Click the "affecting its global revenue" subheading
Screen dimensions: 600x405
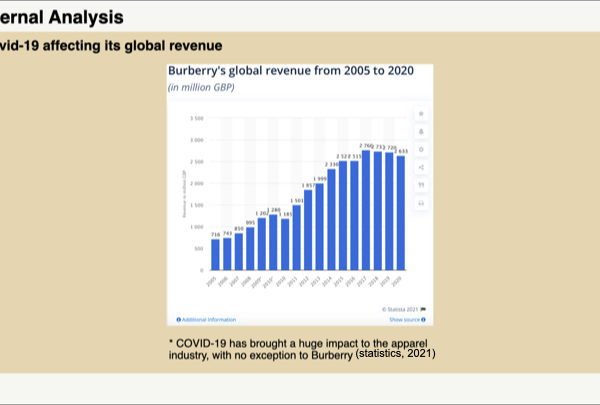click(132, 46)
